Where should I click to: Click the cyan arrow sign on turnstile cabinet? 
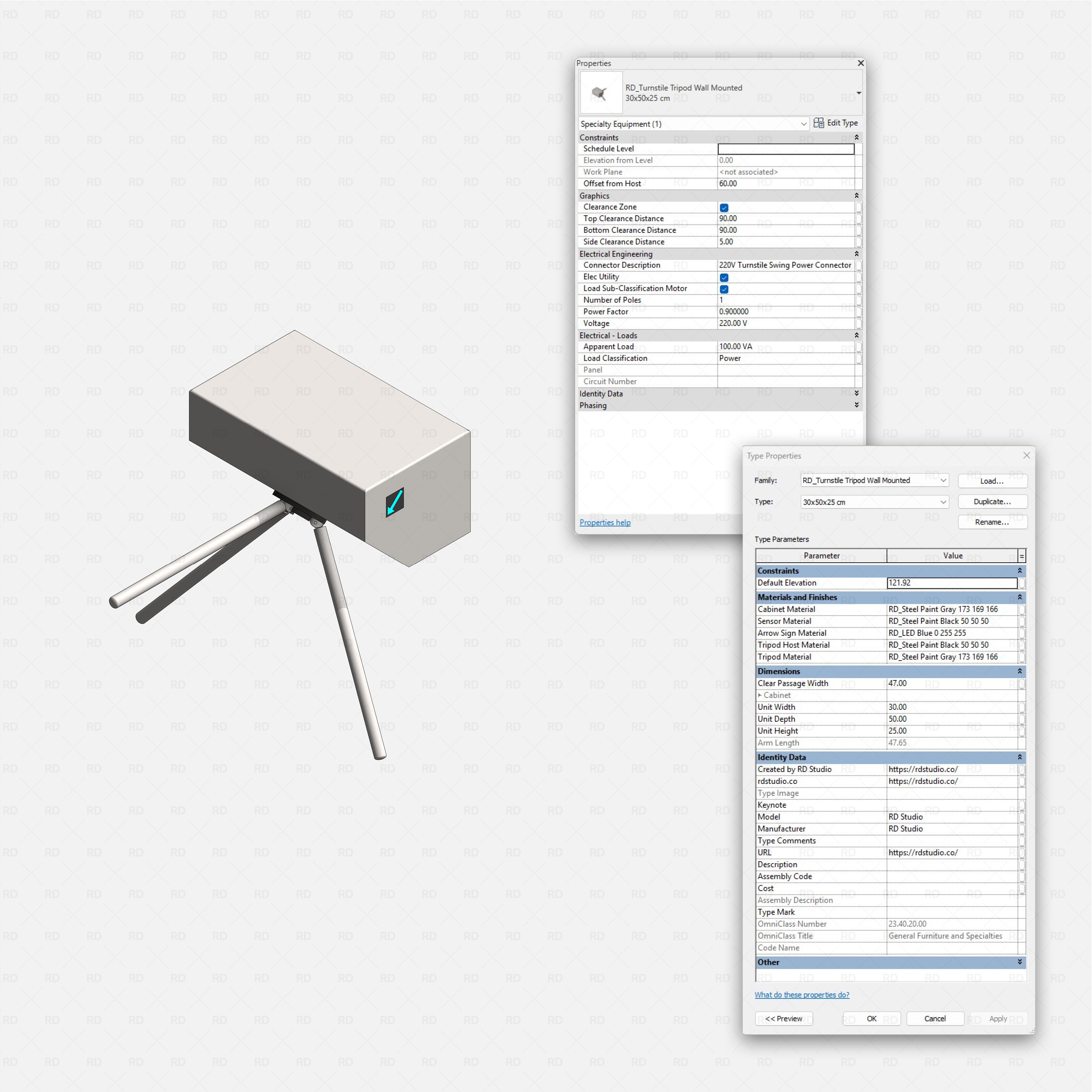click(x=394, y=502)
